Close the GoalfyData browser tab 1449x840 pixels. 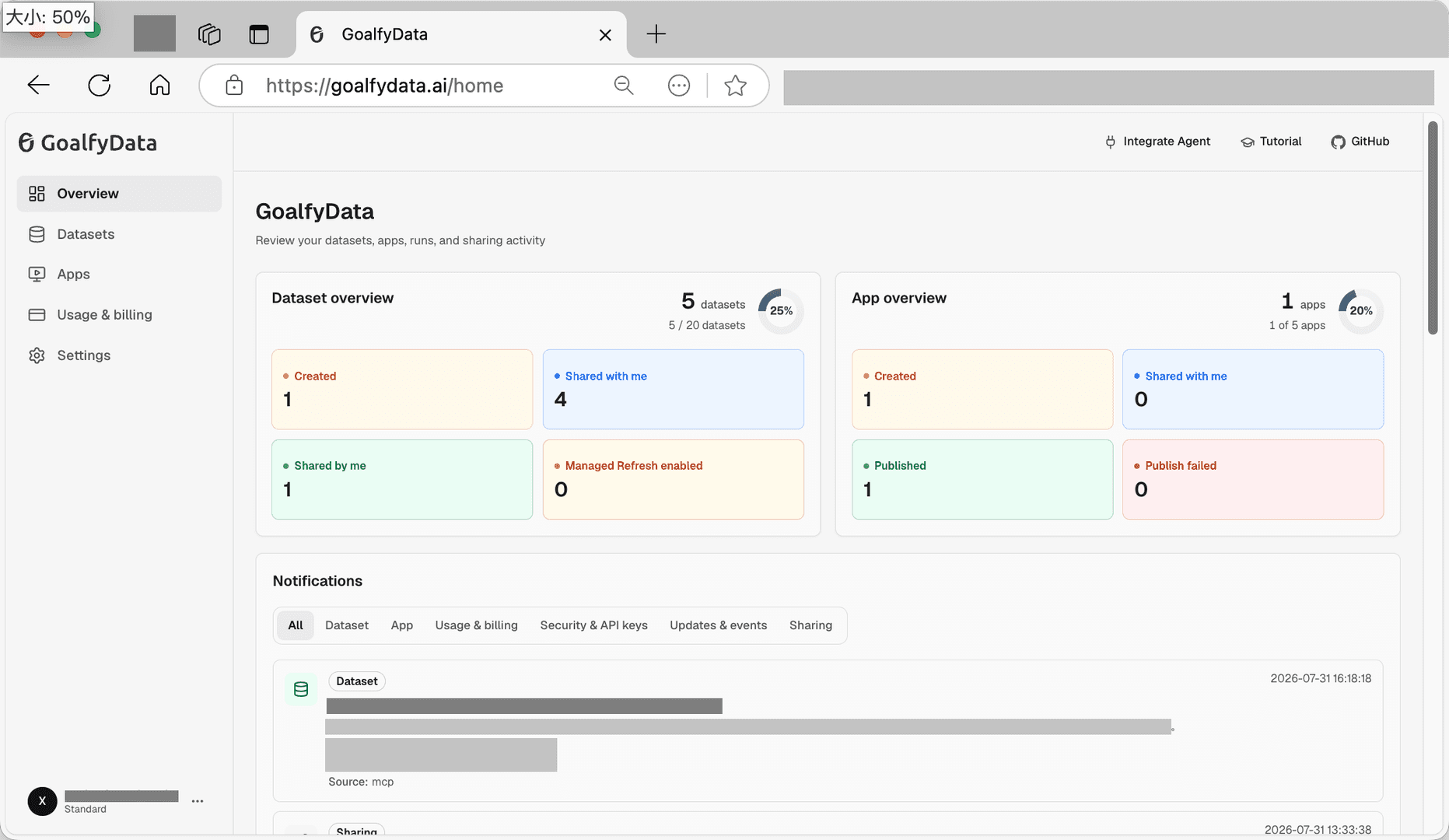[x=605, y=35]
